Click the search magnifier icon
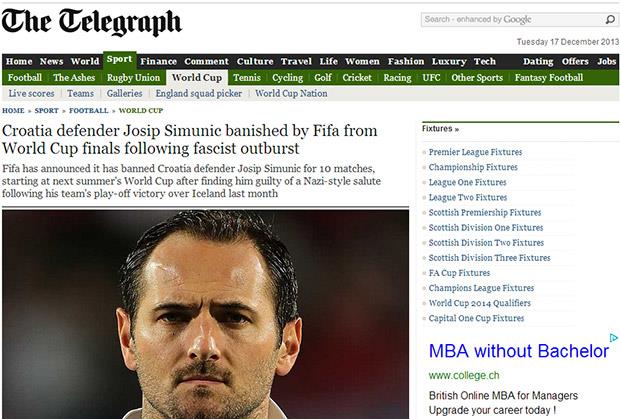The width and height of the screenshot is (620, 419). (x=610, y=19)
